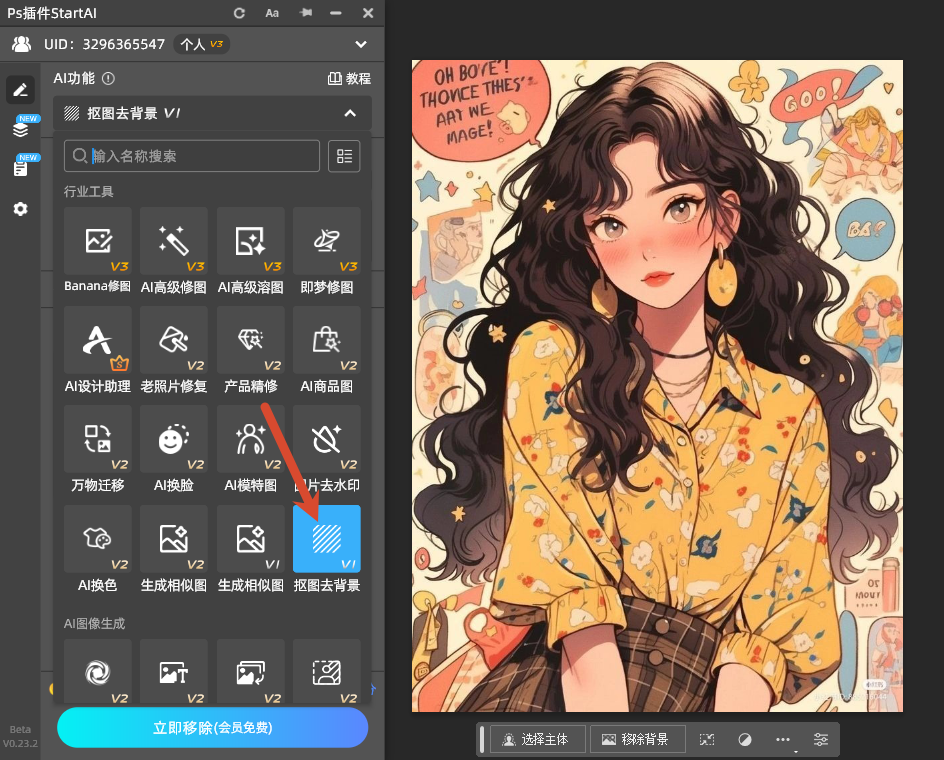944x760 pixels.
Task: Select the AI换脸 tool
Action: click(174, 439)
